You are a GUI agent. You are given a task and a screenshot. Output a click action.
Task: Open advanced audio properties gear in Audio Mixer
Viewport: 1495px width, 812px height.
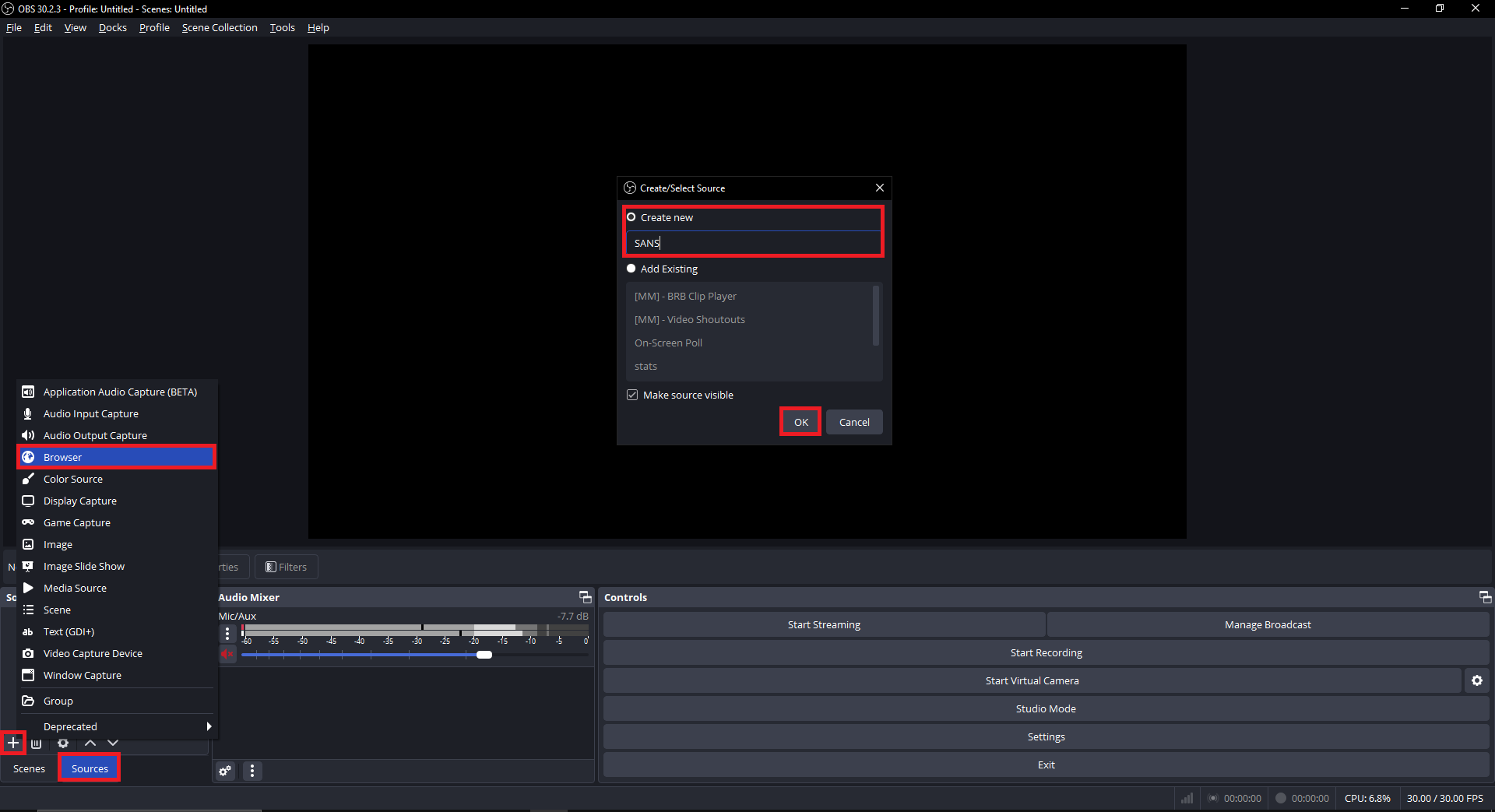coord(225,771)
